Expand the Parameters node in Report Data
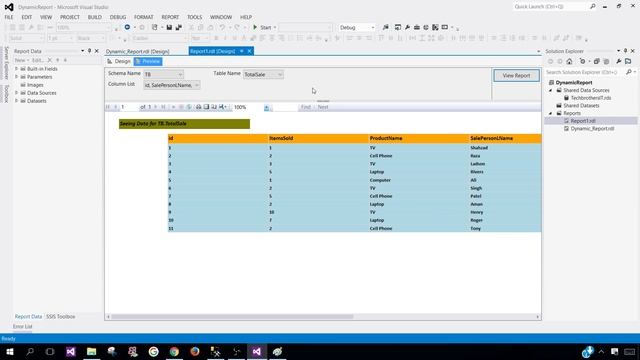 pos(17,77)
